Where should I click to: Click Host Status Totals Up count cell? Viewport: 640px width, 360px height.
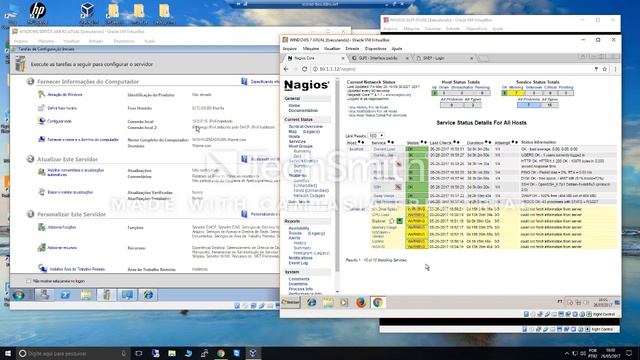(x=434, y=93)
